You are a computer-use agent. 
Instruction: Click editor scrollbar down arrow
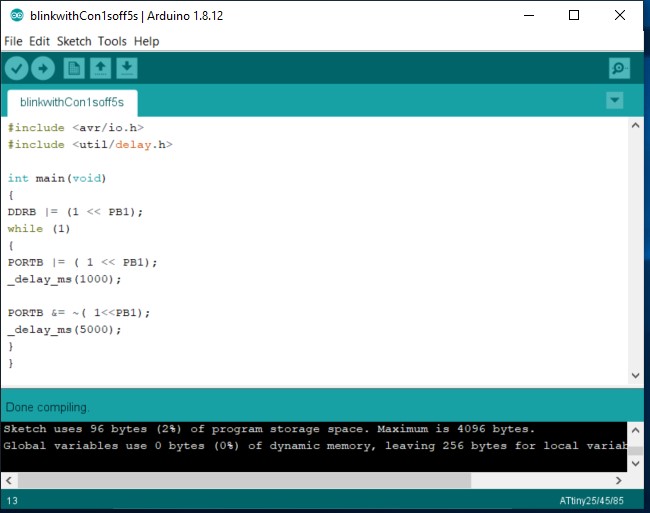pos(635,375)
